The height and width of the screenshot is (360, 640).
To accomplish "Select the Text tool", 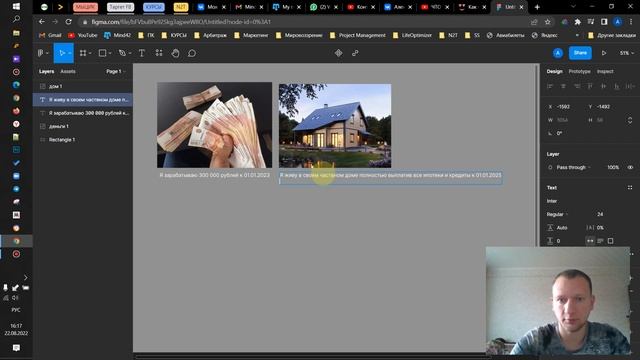I will pos(142,53).
